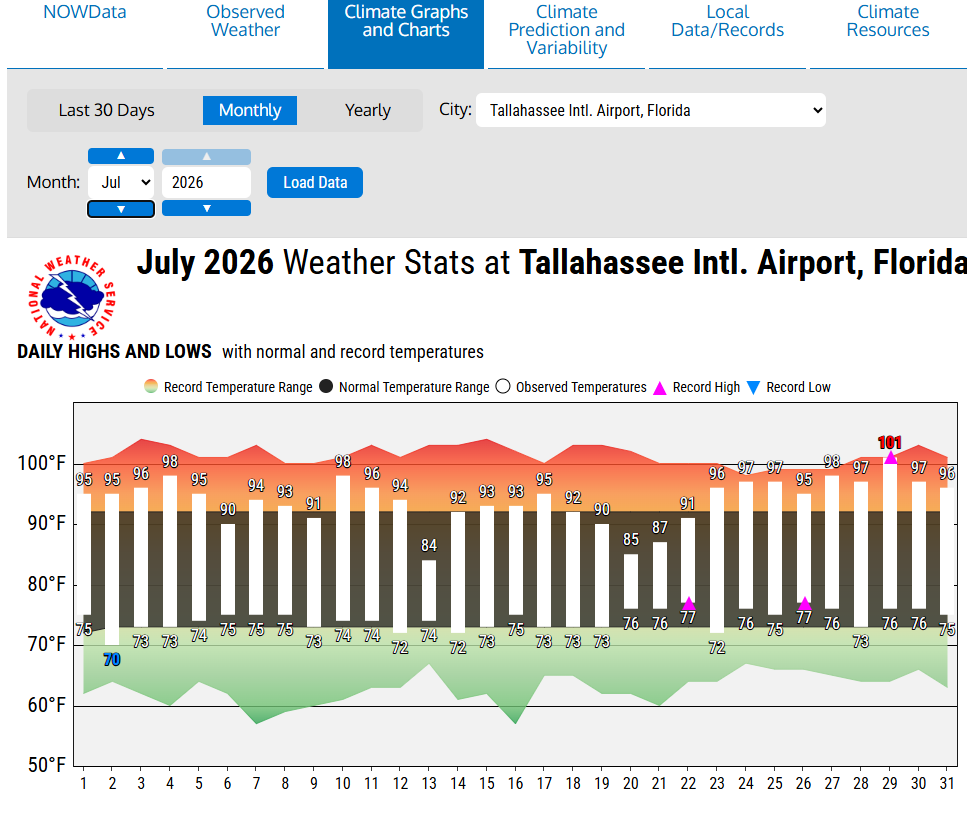Open the month dropdown showing Jul
The width and height of the screenshot is (974, 817).
point(121,183)
